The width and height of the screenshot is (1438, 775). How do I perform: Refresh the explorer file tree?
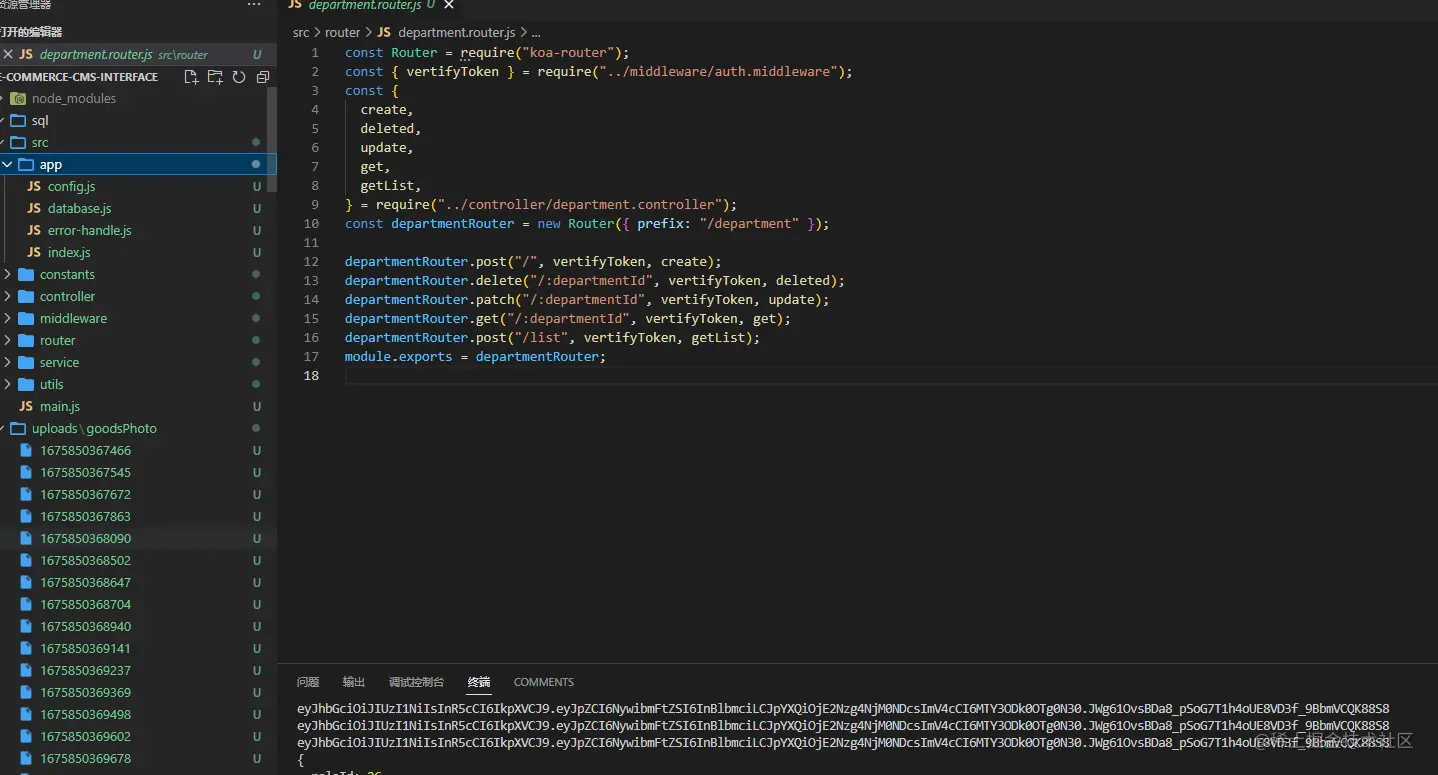click(239, 77)
